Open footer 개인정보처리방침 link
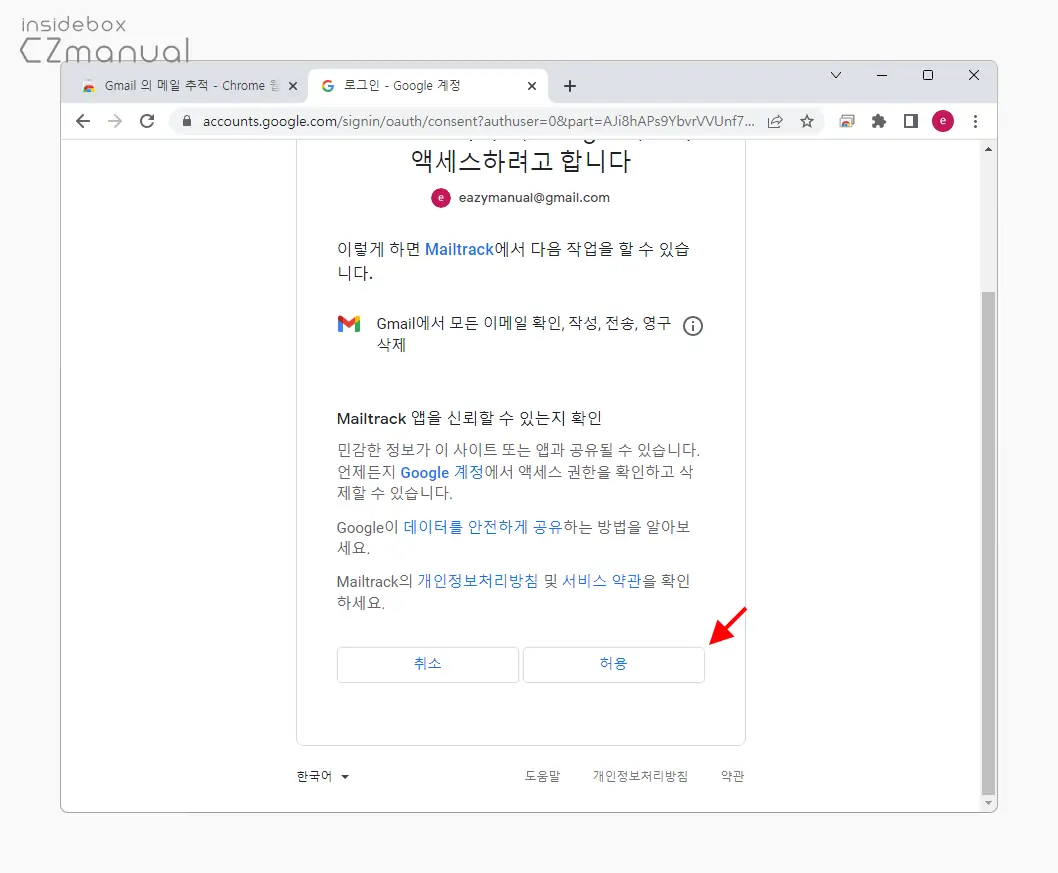This screenshot has width=1058, height=873. (640, 777)
